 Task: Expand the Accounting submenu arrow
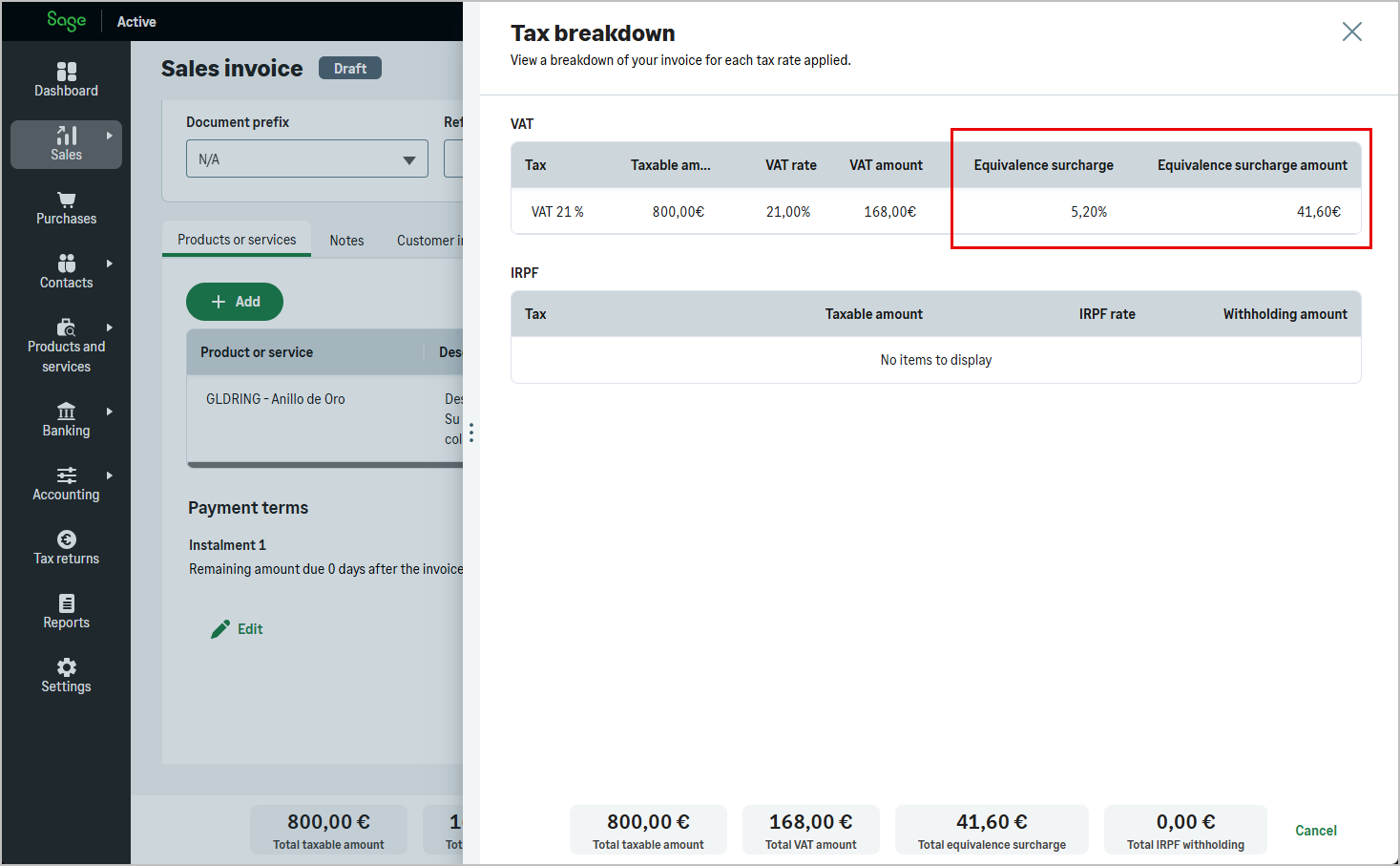[110, 475]
